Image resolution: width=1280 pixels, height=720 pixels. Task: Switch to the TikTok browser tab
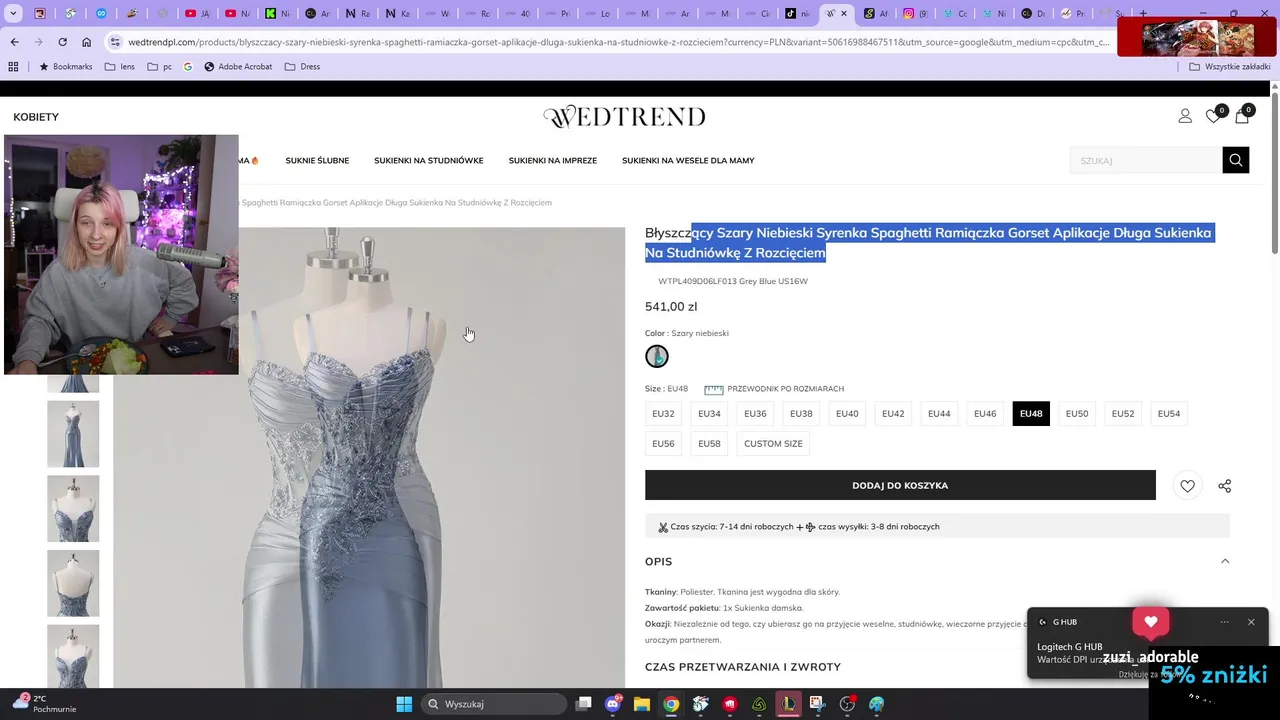797,14
